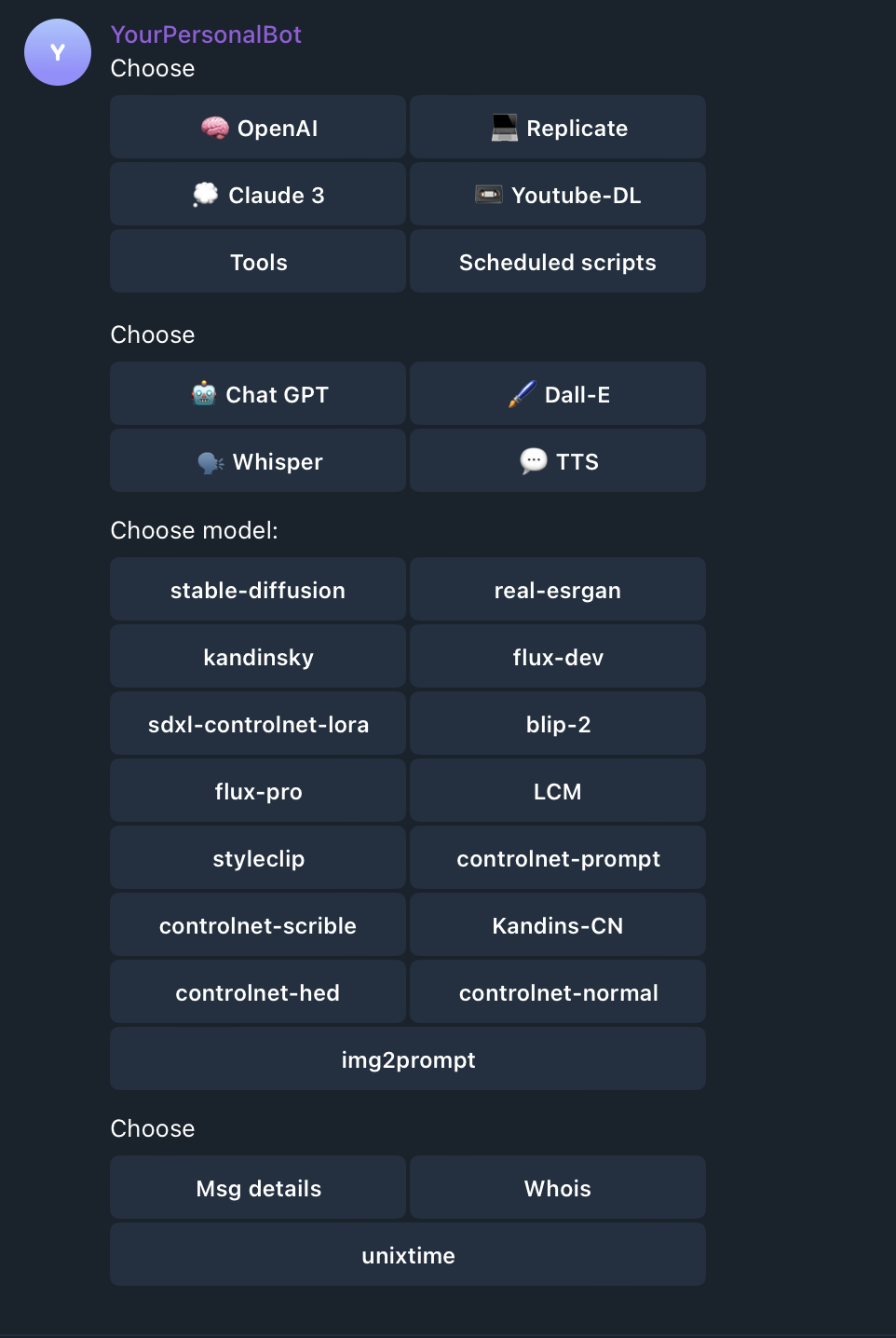This screenshot has height=1338, width=896.
Task: Open YourPersonalBot avatar profile
Action: coord(58,52)
